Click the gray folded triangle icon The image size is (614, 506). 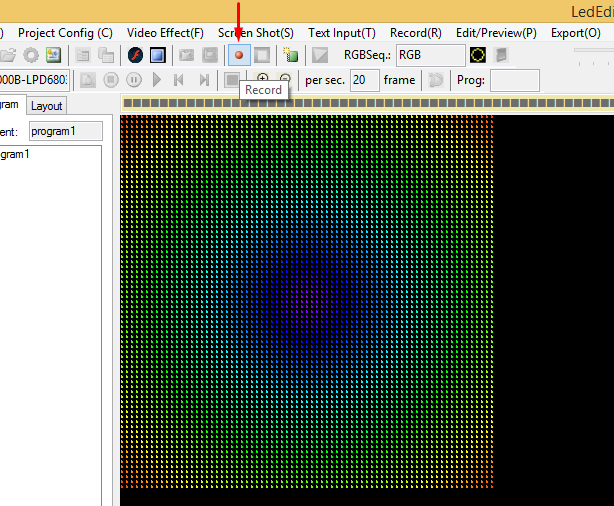pyautogui.click(x=320, y=55)
